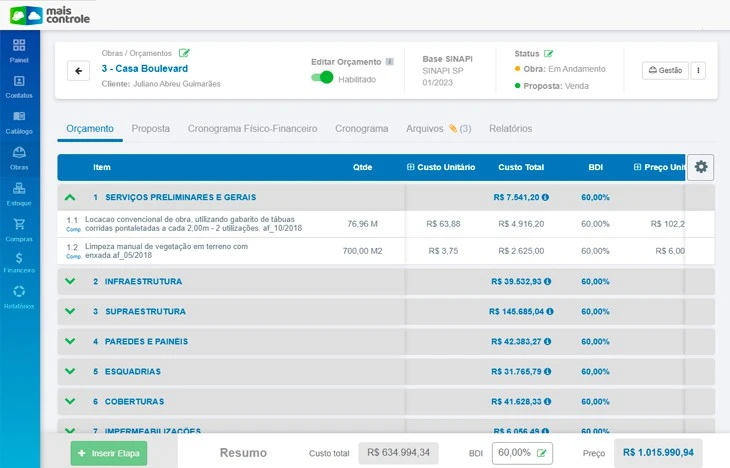Click the Inserir Etapa button
The width and height of the screenshot is (730, 468).
[x=109, y=453]
